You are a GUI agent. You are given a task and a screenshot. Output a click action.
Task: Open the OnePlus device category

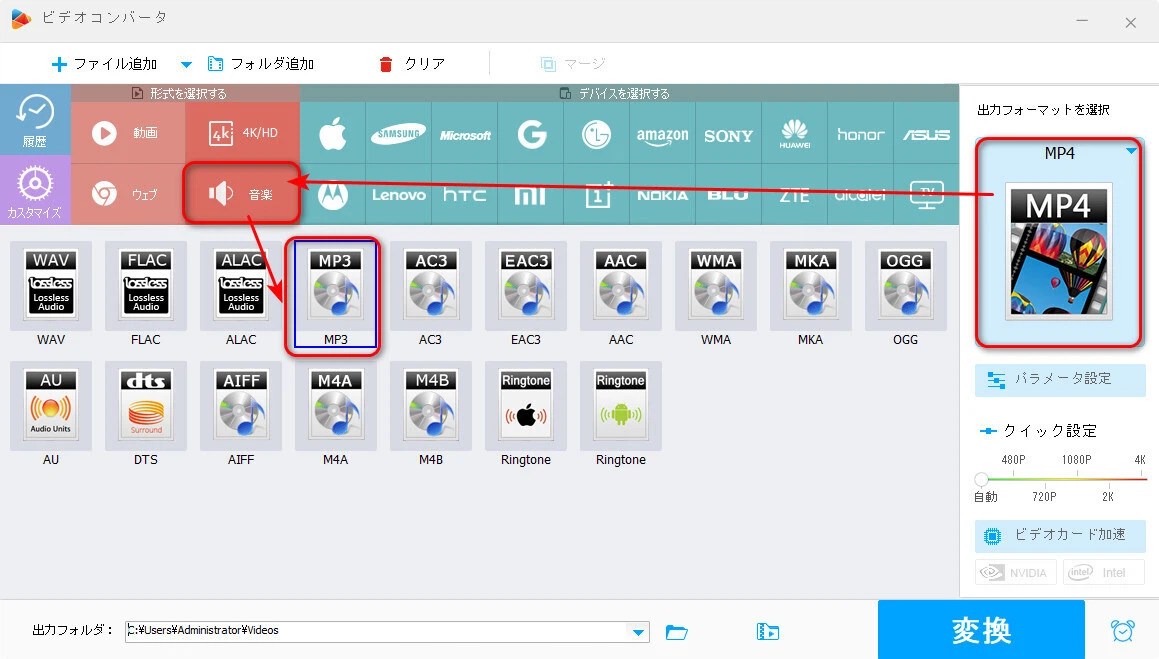[x=597, y=195]
